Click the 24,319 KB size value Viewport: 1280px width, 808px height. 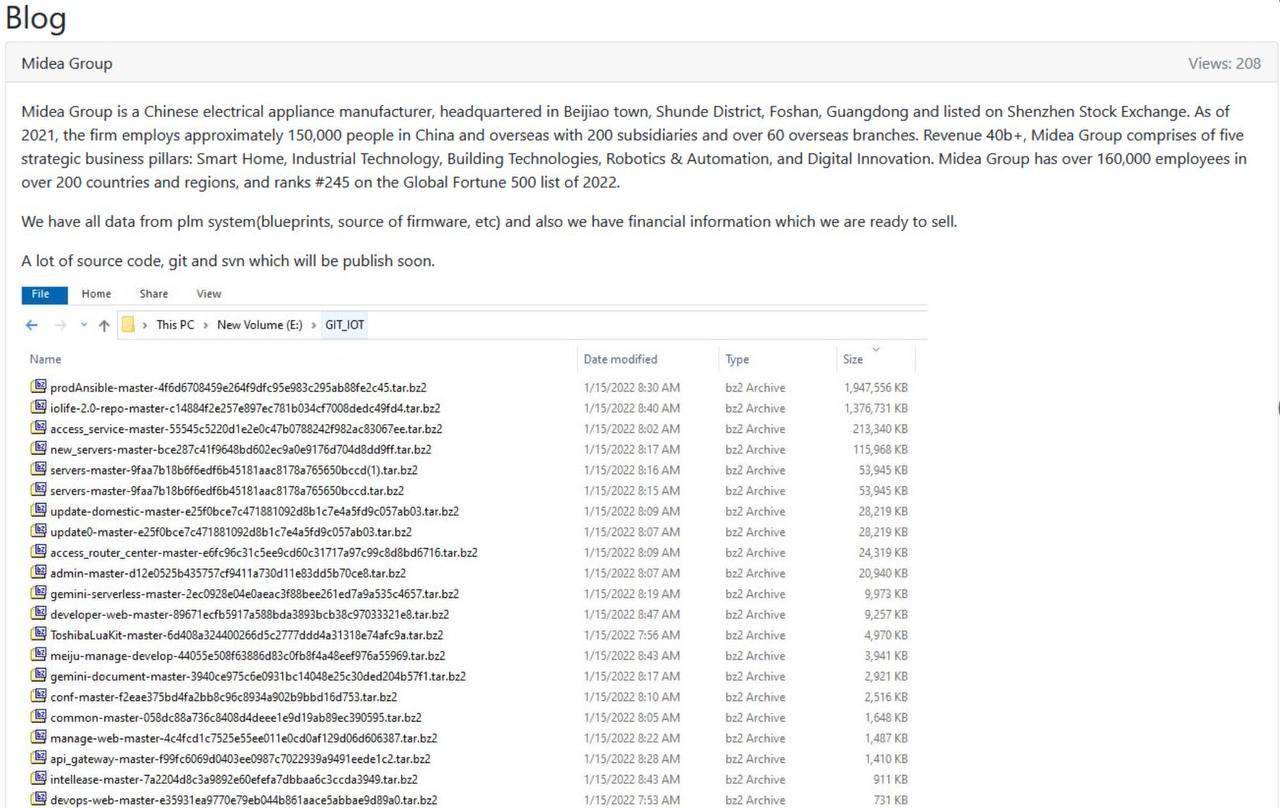coord(884,552)
